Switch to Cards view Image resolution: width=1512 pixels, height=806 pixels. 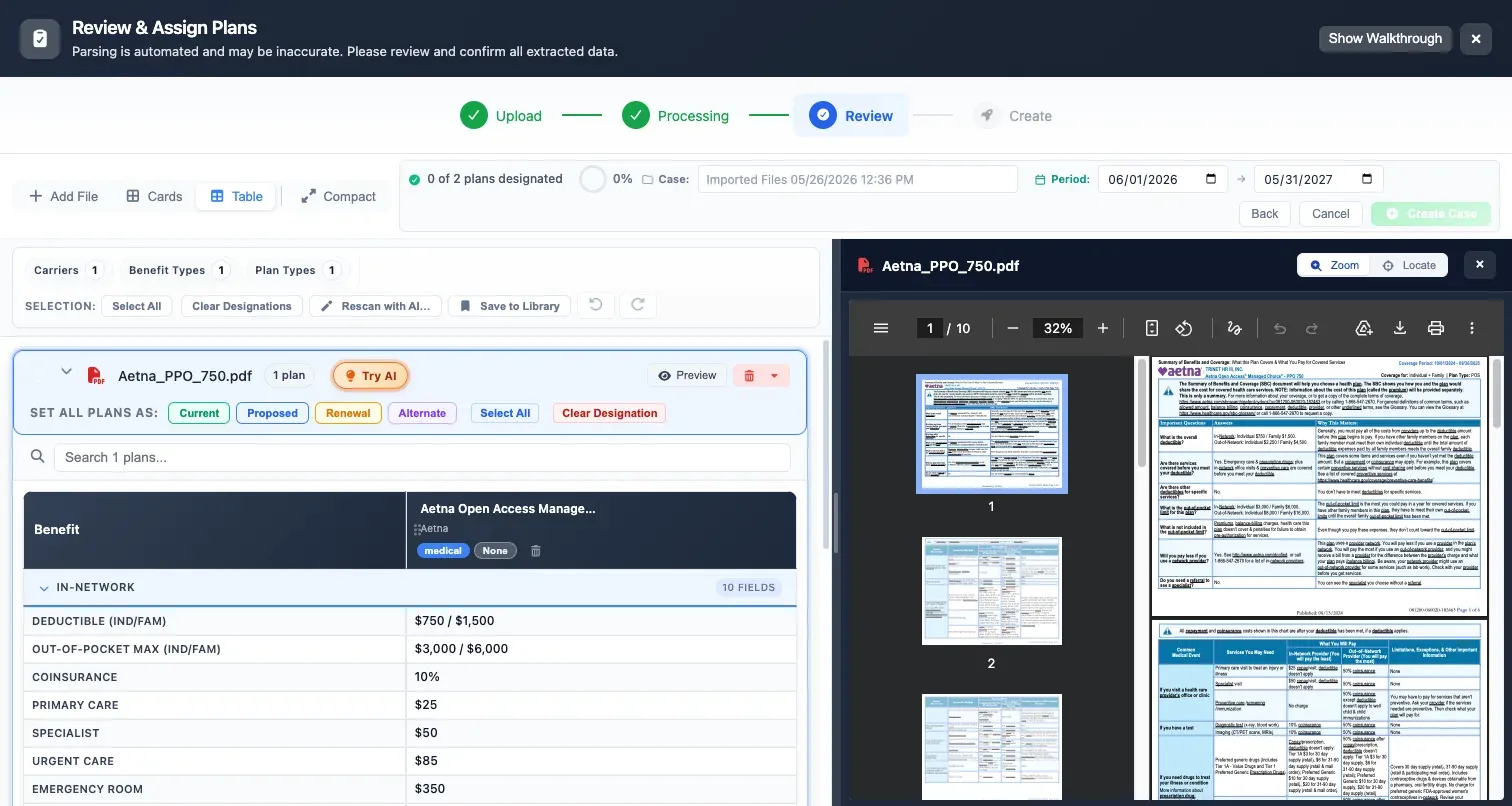(x=154, y=196)
